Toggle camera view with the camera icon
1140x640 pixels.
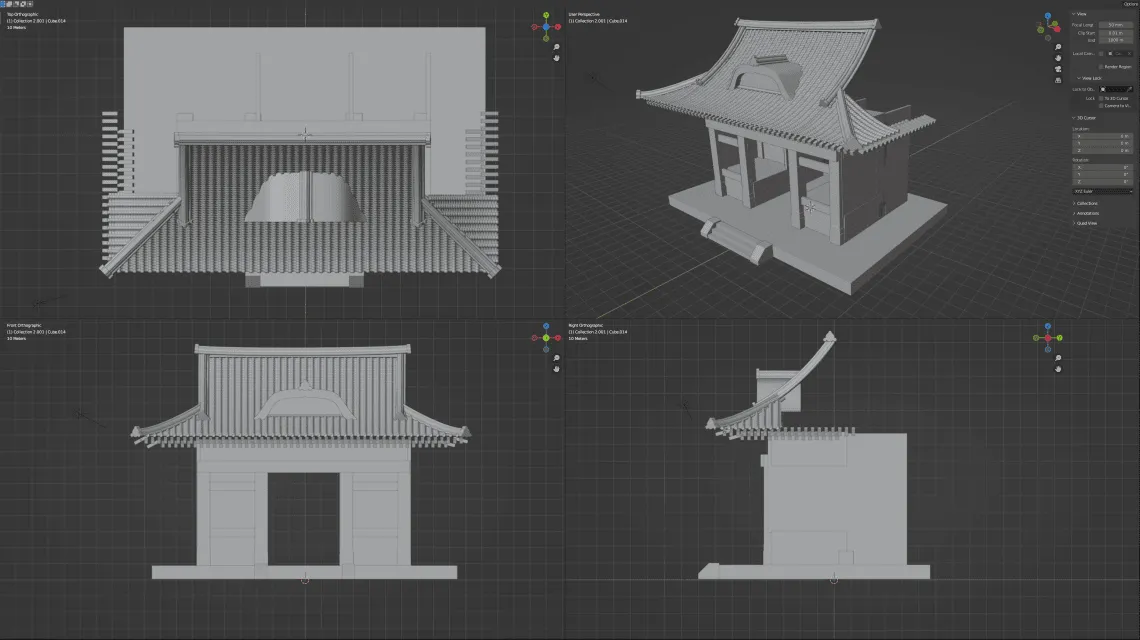pos(1057,68)
